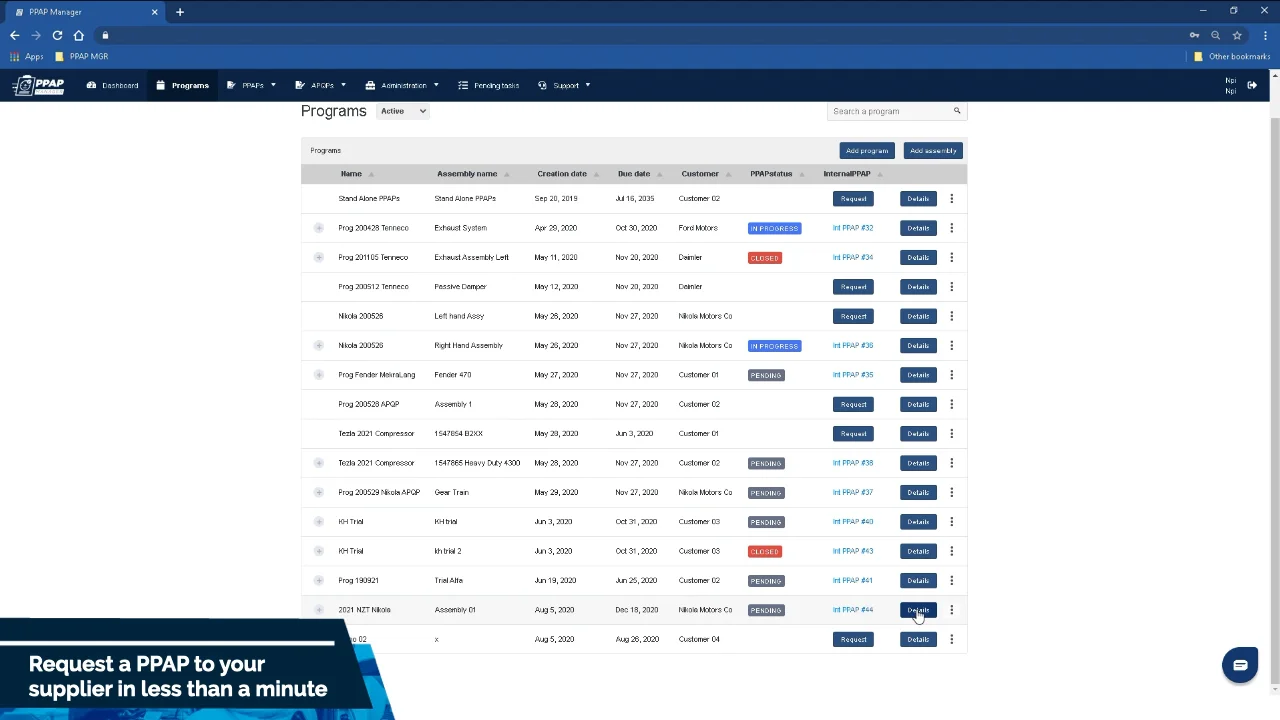
Task: Click the browser home icon
Action: 79,35
